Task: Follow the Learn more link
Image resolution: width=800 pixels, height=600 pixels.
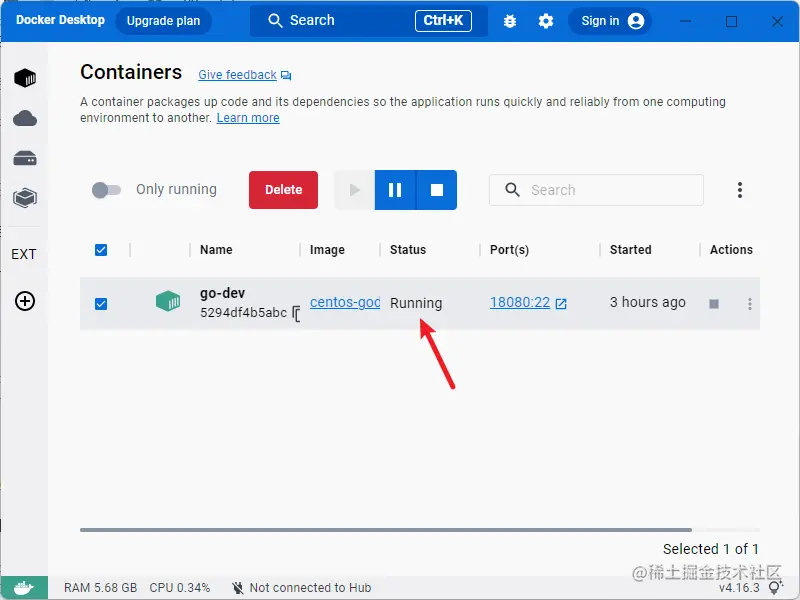Action: click(248, 118)
